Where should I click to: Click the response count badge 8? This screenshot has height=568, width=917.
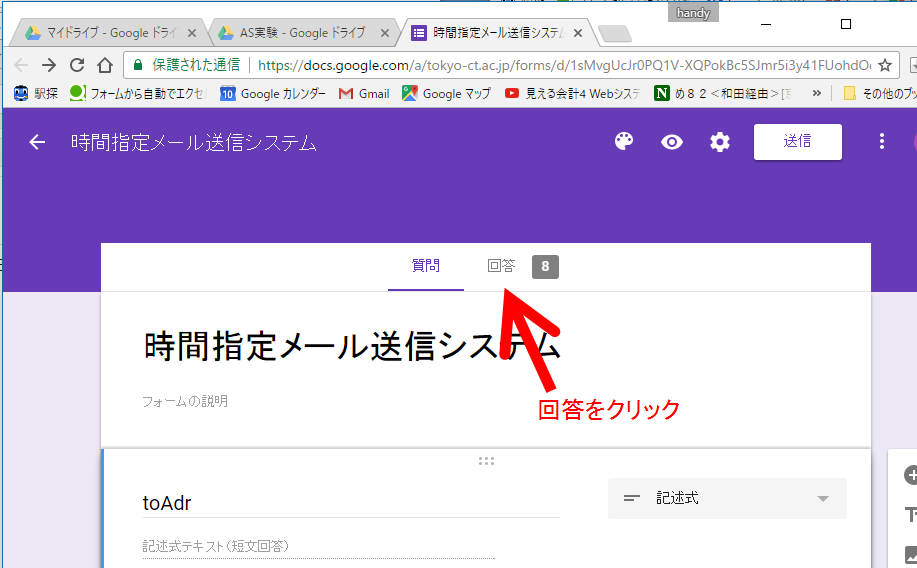click(x=545, y=267)
